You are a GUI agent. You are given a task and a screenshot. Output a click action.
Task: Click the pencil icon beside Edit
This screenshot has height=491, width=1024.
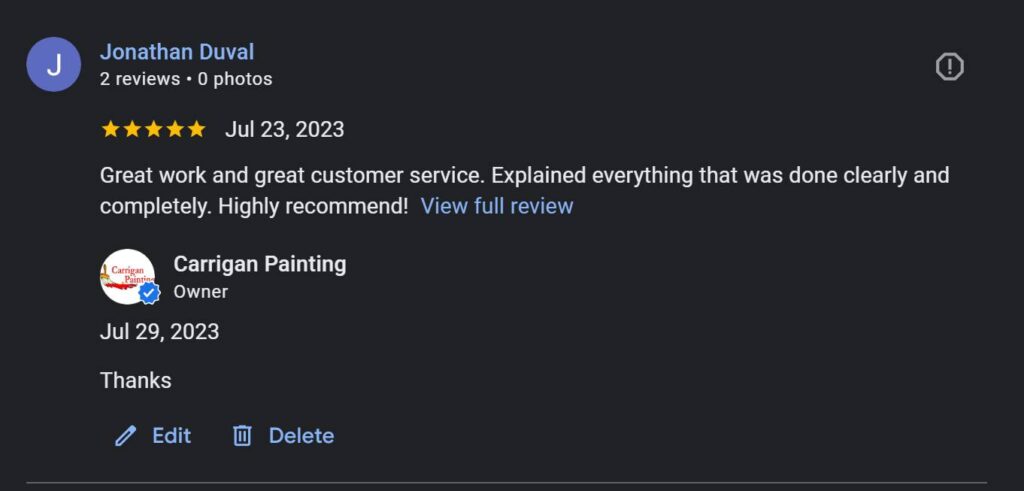pyautogui.click(x=125, y=436)
